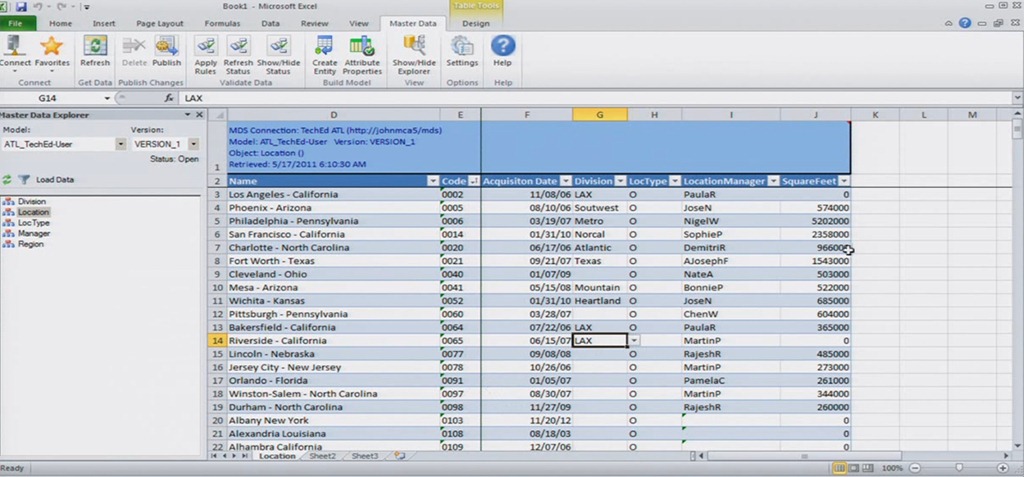Switch to the Insert ribbon tab
Viewport: 1024px width, 477px height.
104,24
